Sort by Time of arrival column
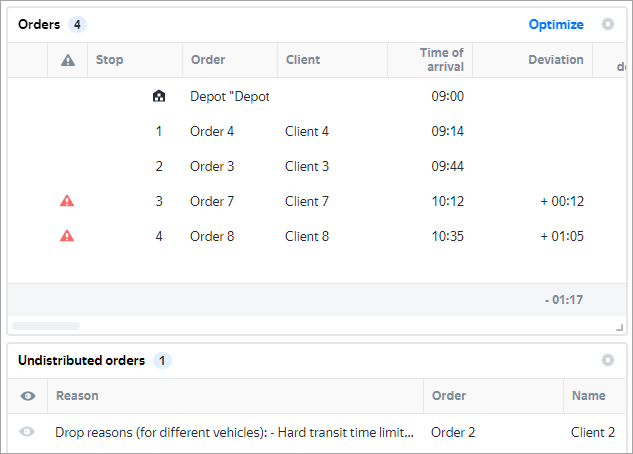The width and height of the screenshot is (633, 454). point(441,59)
